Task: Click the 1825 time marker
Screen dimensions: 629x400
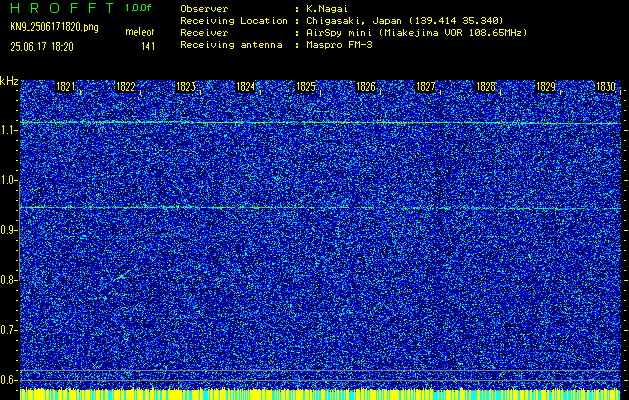Action: [306, 87]
